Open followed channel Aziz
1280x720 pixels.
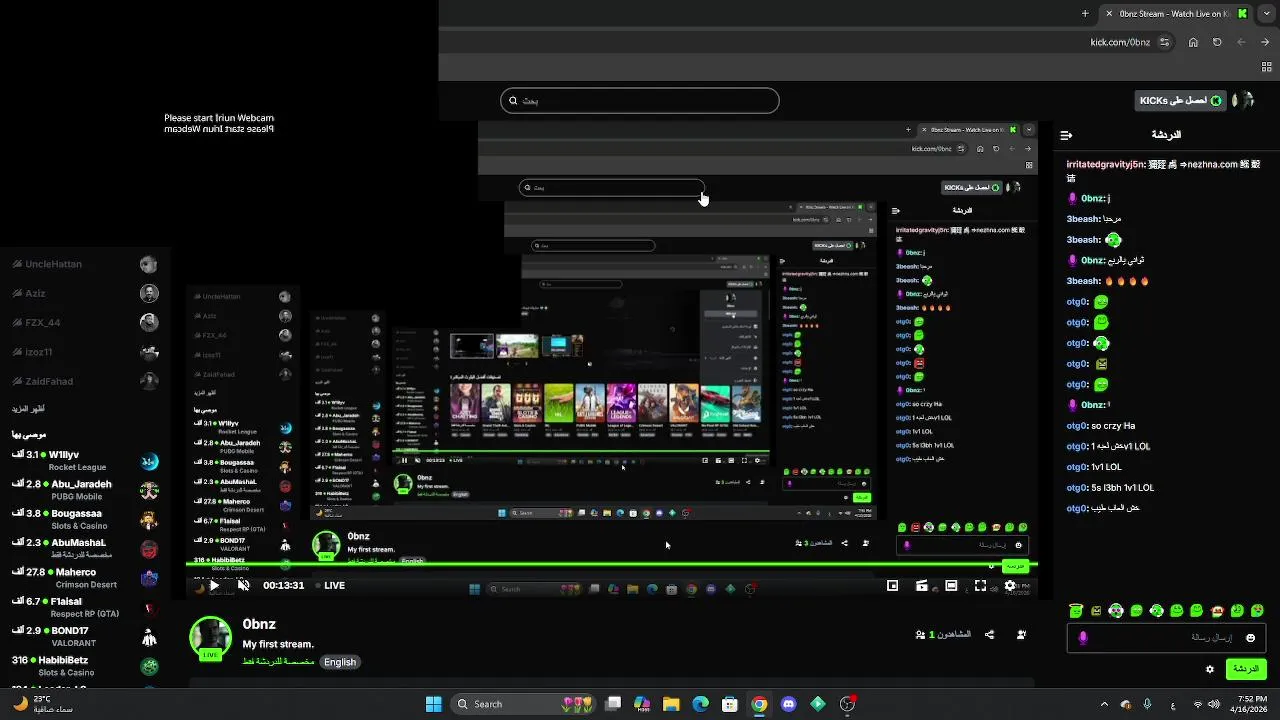click(x=85, y=293)
